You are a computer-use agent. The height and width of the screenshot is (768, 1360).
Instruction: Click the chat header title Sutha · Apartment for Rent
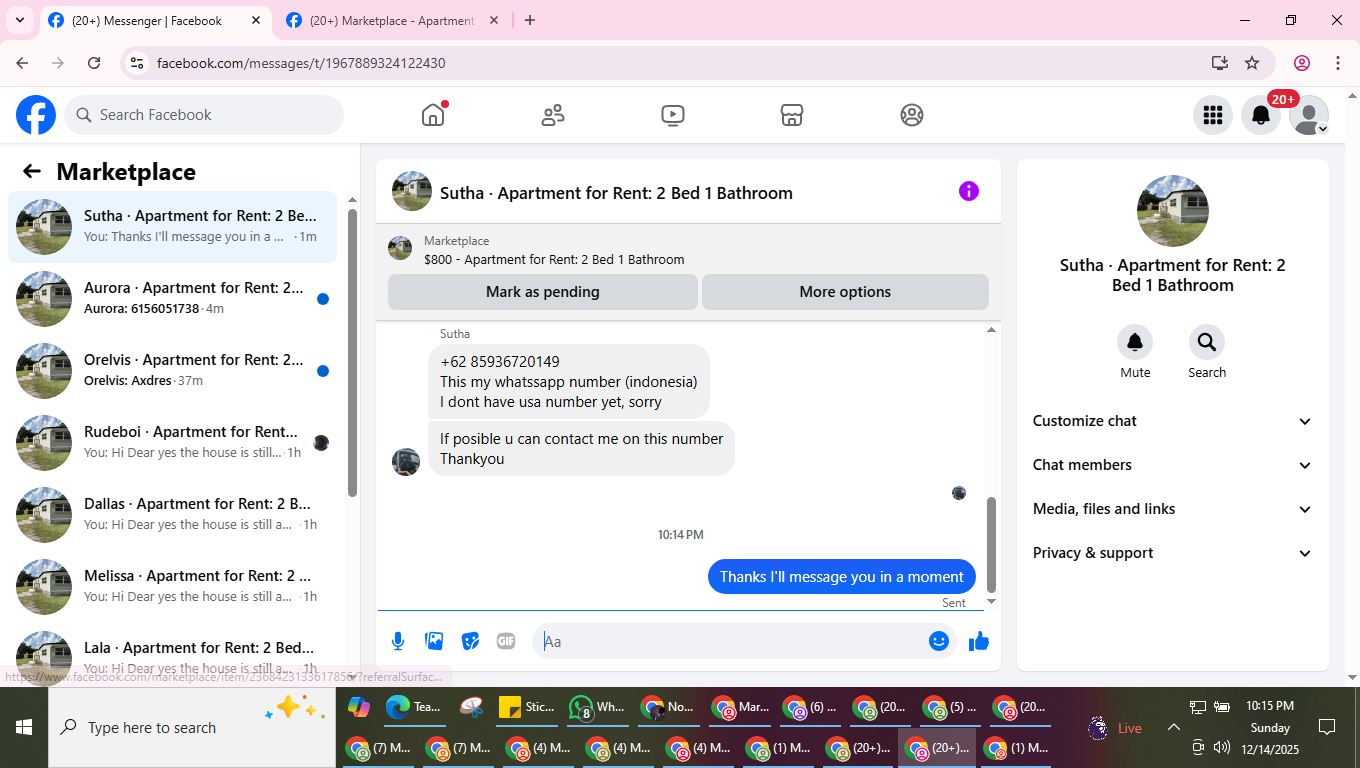coord(616,193)
